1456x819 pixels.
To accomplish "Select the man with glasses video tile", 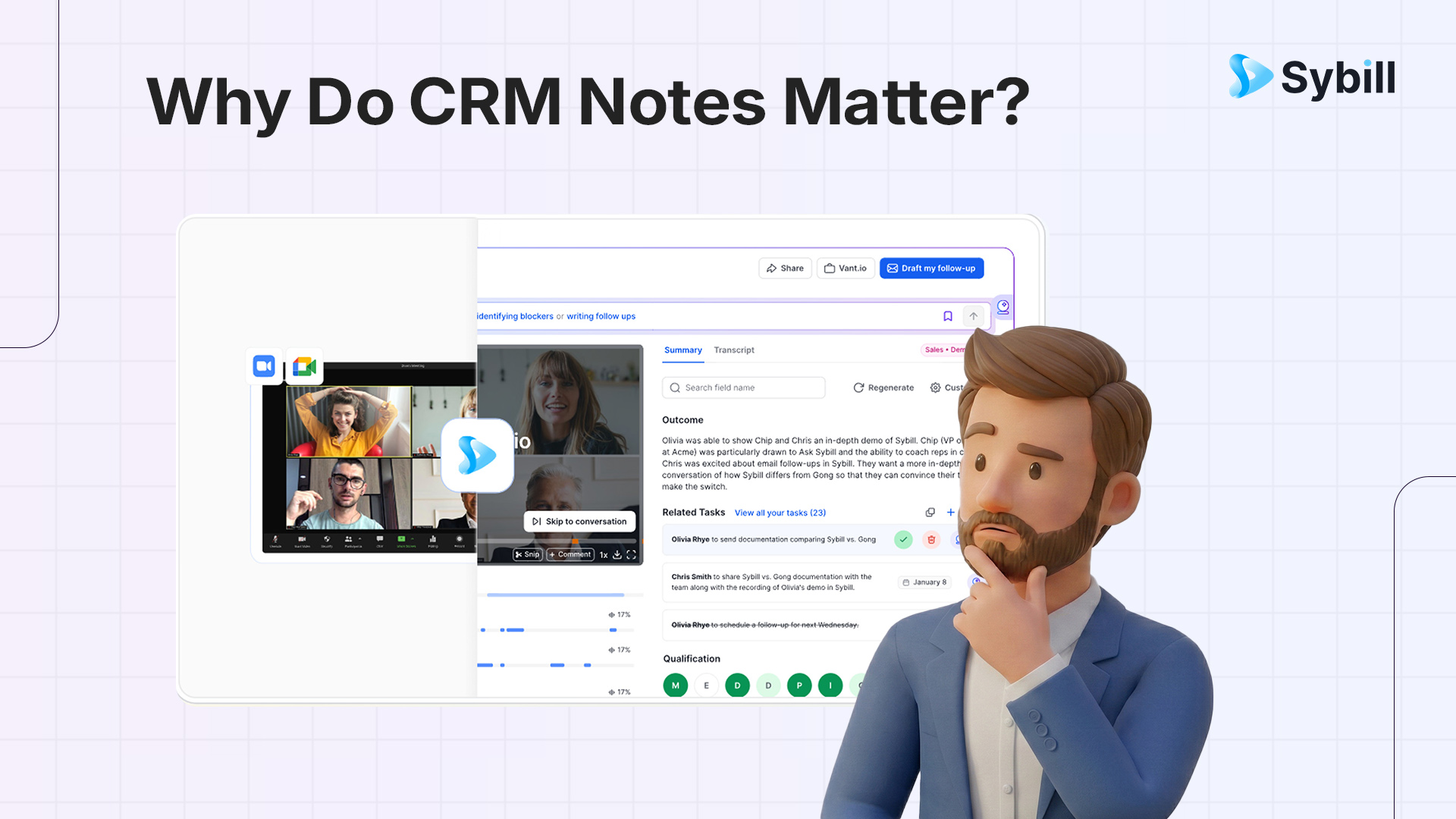I will [x=349, y=493].
